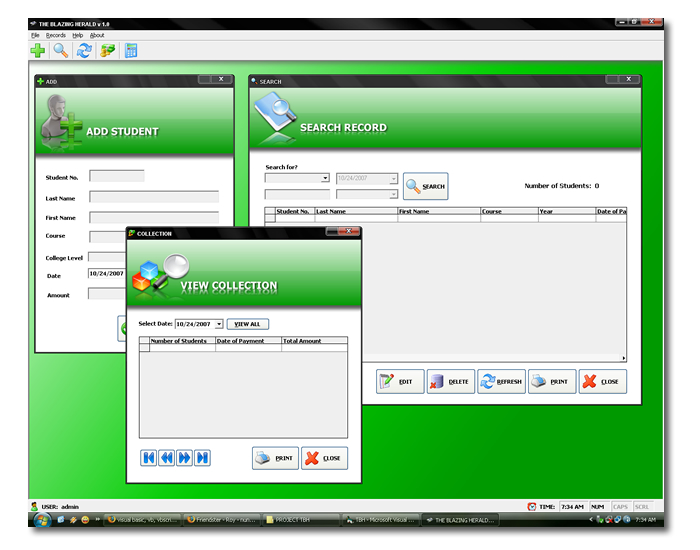Image resolution: width=700 pixels, height=550 pixels.
Task: Click the green plus Add toolbar icon
Action: pyautogui.click(x=38, y=51)
